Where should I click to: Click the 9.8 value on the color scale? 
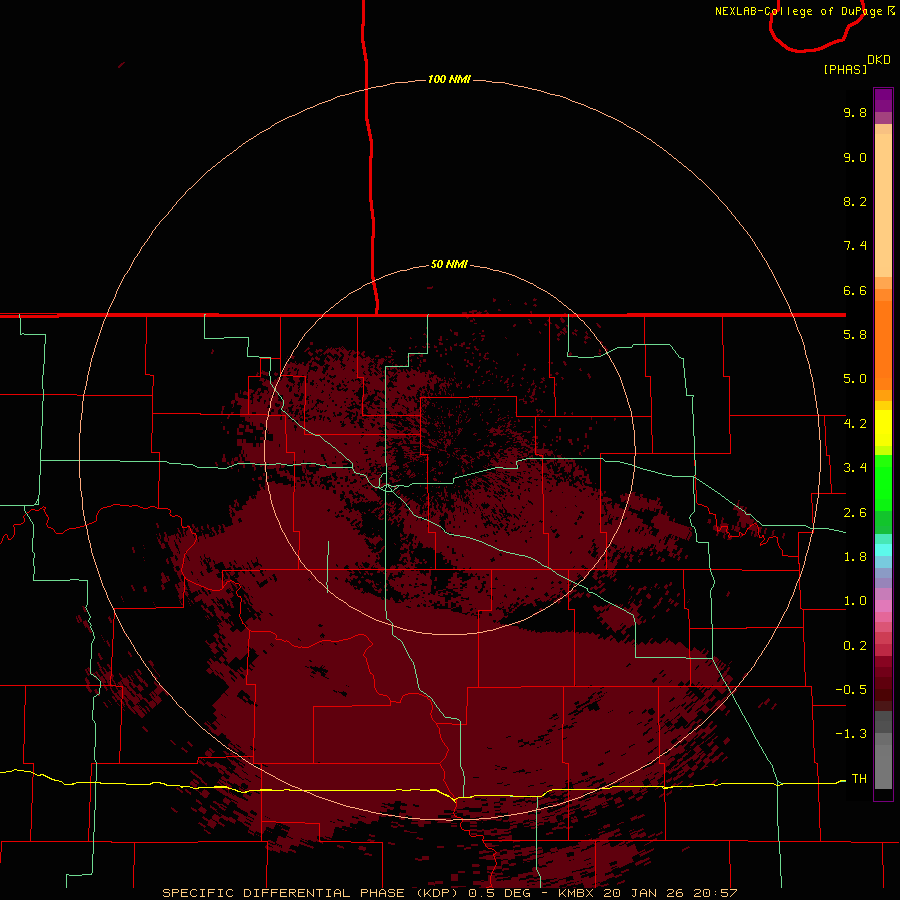click(855, 112)
